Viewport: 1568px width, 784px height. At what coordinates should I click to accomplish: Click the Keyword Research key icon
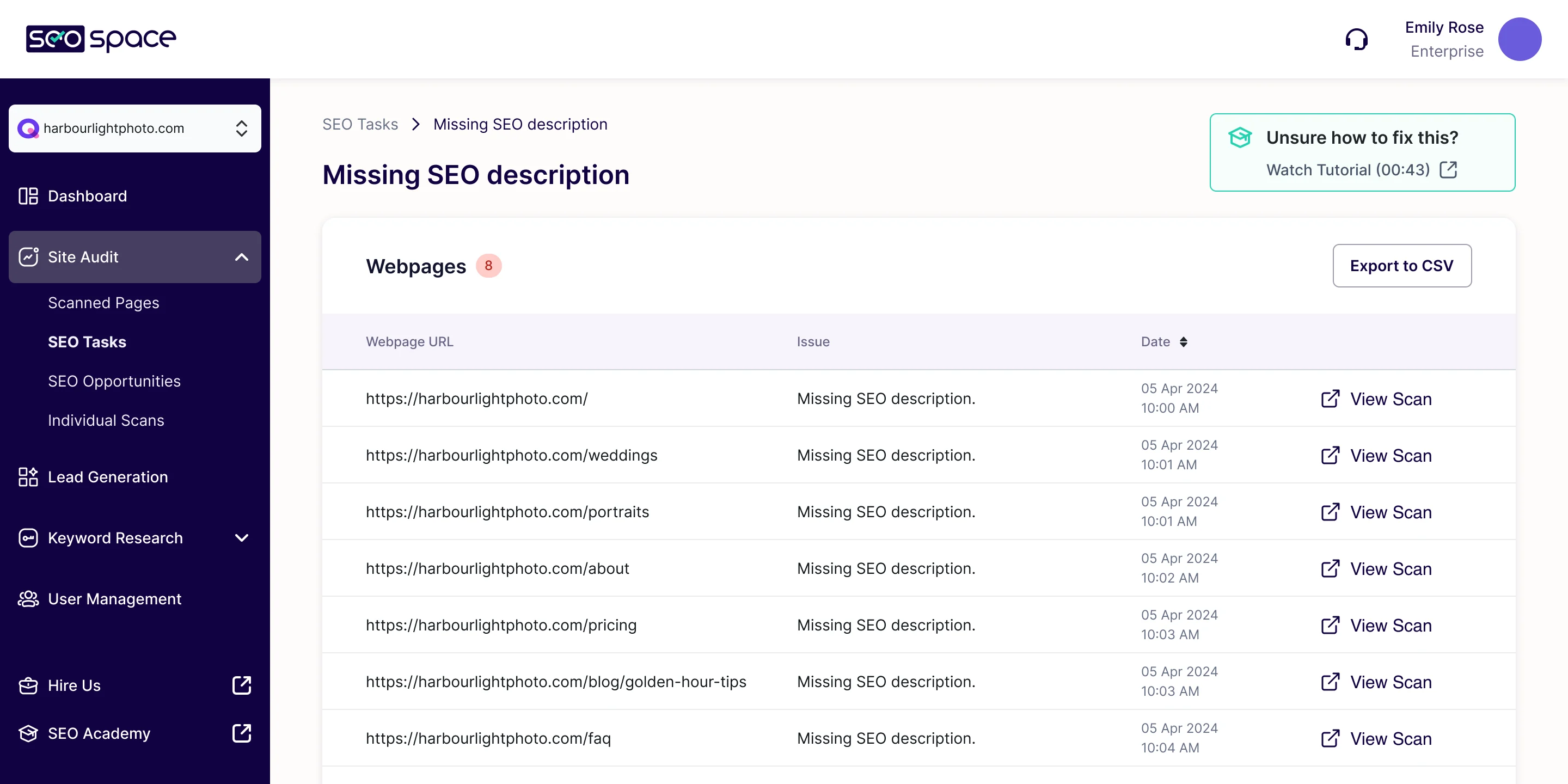tap(28, 537)
